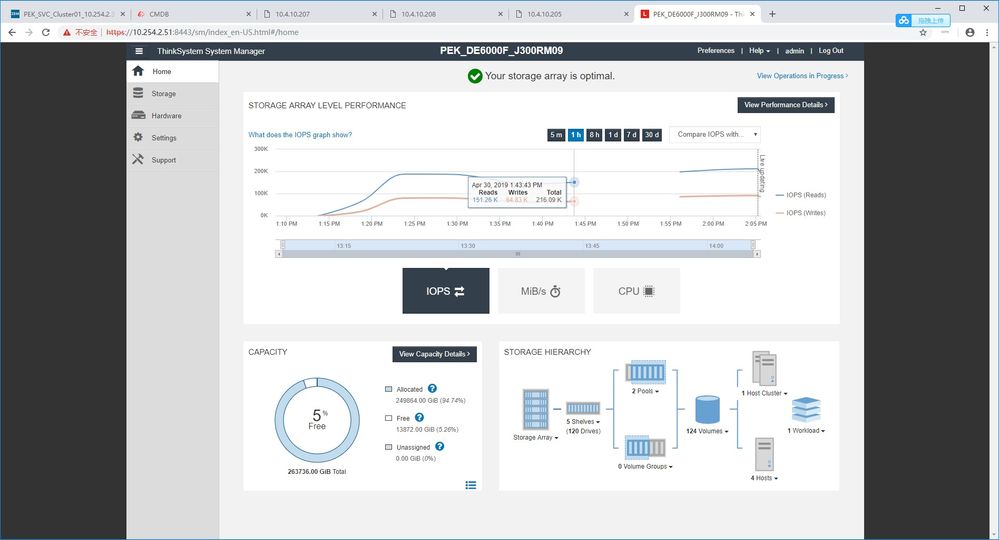Click the Volumes cylinder icon
The height and width of the screenshot is (540, 999).
click(x=708, y=409)
